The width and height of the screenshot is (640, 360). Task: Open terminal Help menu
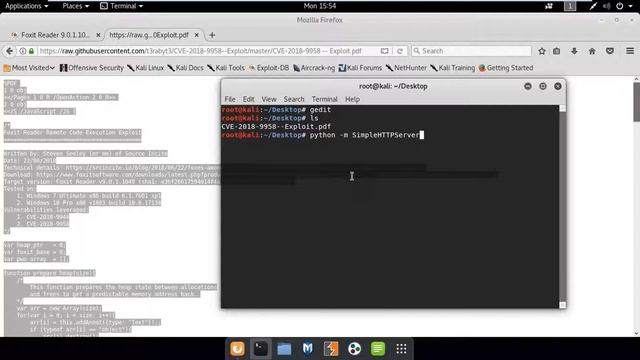pyautogui.click(x=352, y=99)
